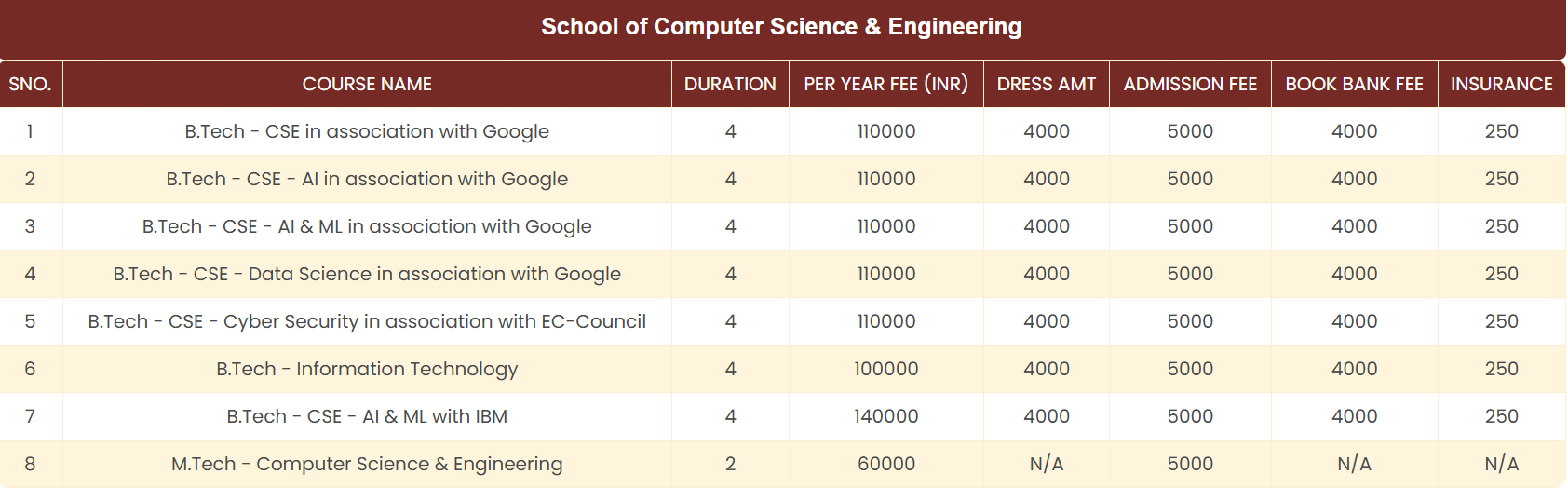The width and height of the screenshot is (1568, 488).
Task: Click the School of Computer Science & Engineering title
Action: [x=781, y=27]
